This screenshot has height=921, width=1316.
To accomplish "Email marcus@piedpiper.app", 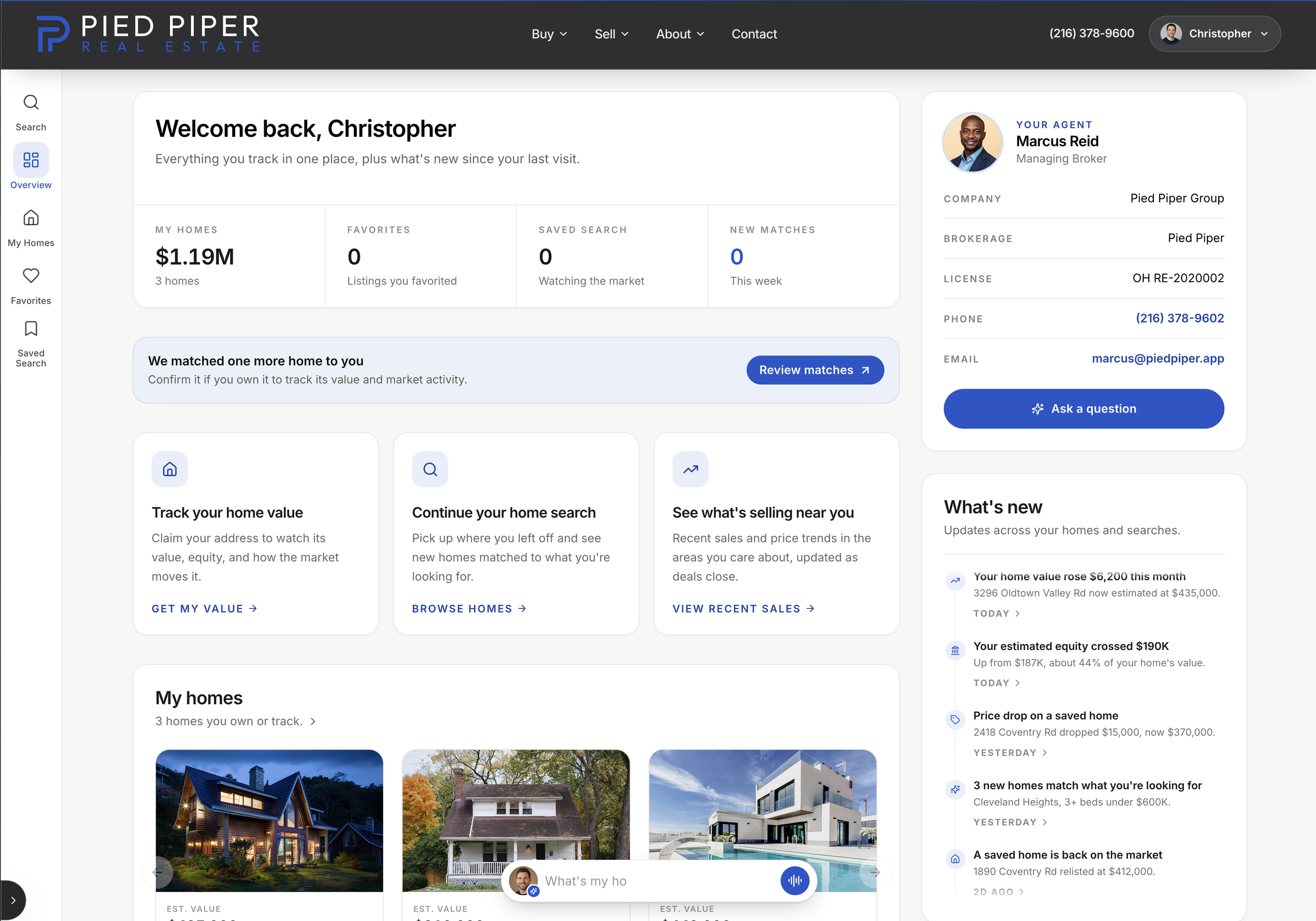I will pyautogui.click(x=1158, y=358).
